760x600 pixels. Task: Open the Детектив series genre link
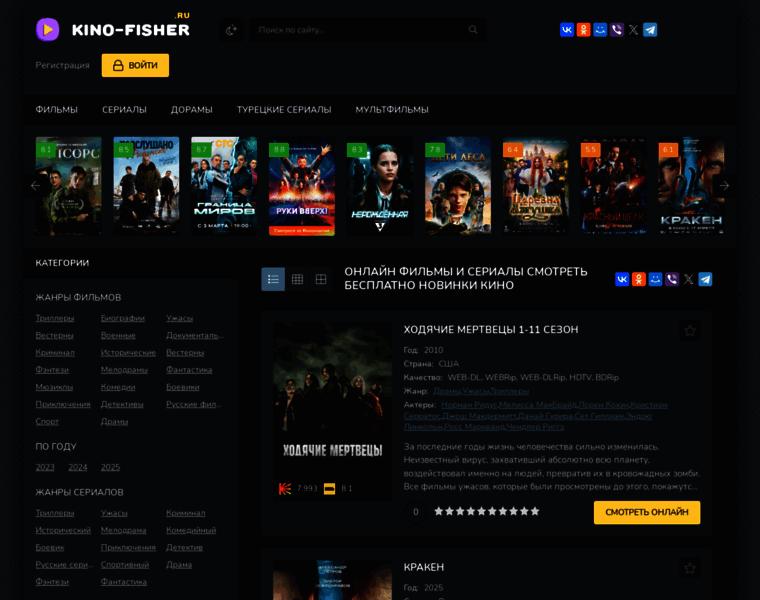click(184, 548)
